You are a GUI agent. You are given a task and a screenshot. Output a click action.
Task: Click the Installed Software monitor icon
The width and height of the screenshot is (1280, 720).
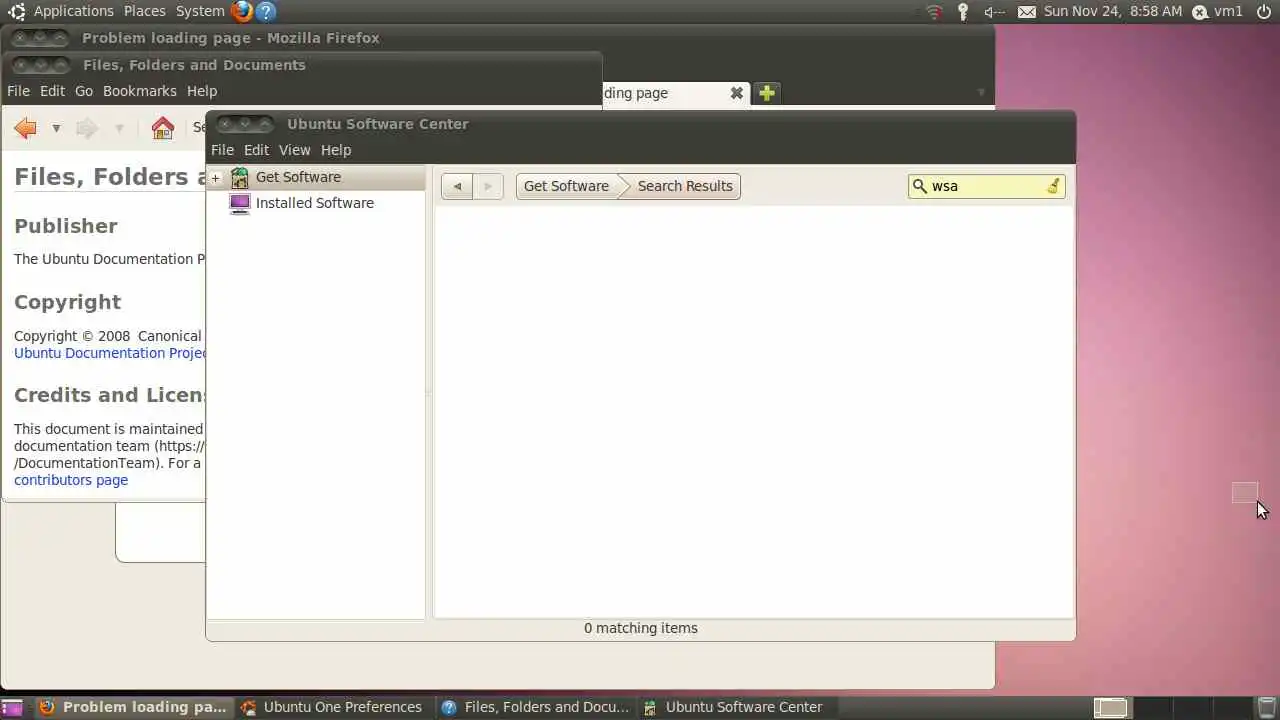(240, 203)
